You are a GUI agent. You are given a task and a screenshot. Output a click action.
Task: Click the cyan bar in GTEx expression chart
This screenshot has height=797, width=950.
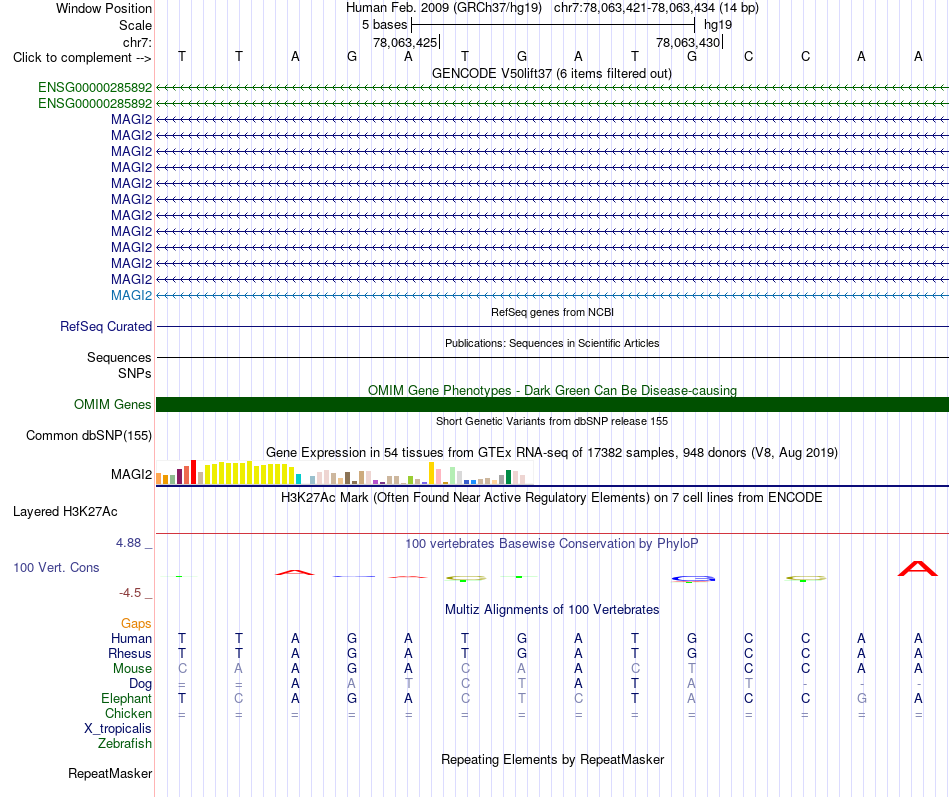(x=298, y=479)
